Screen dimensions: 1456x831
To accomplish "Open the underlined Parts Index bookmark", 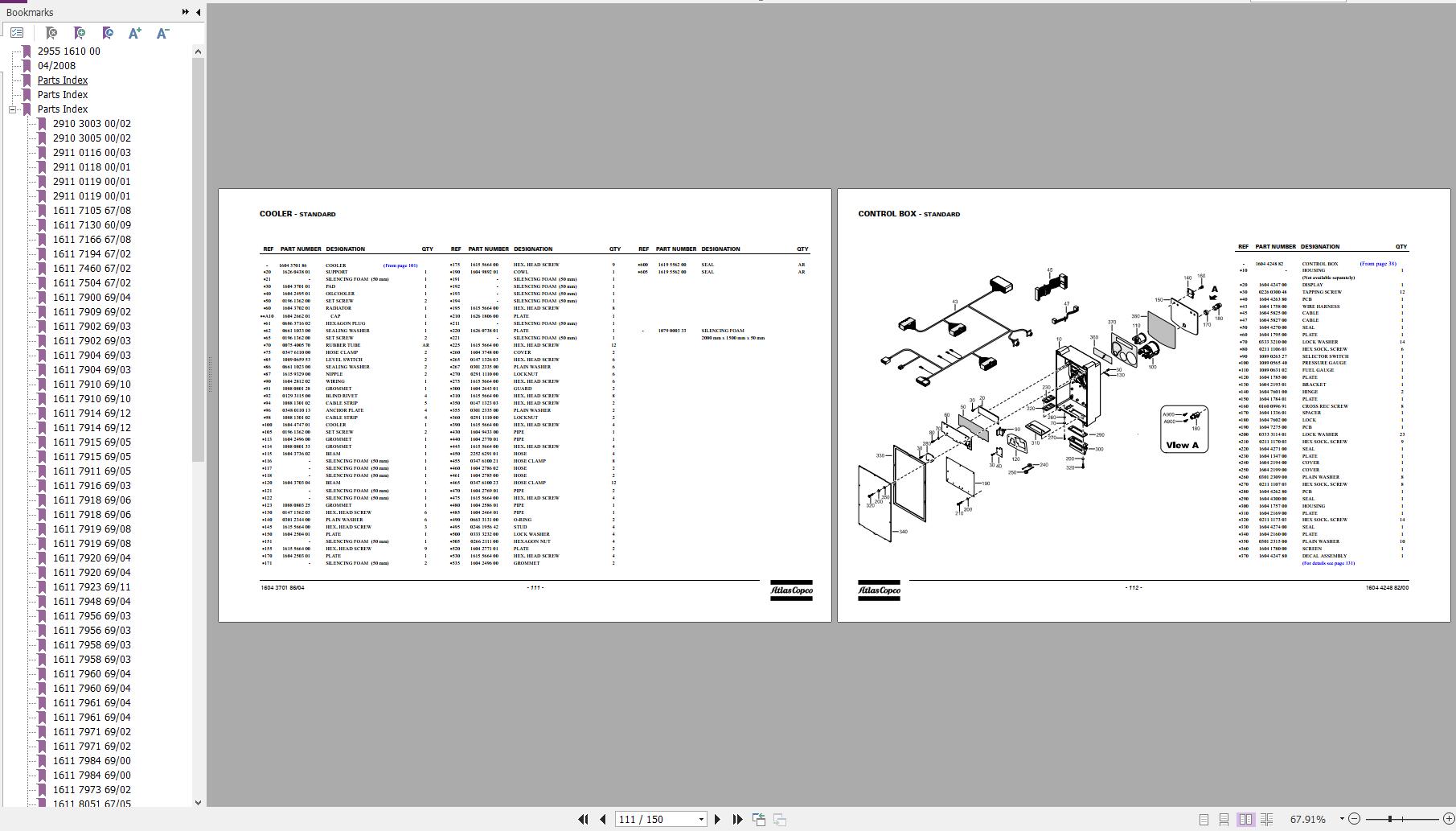I will 63,80.
